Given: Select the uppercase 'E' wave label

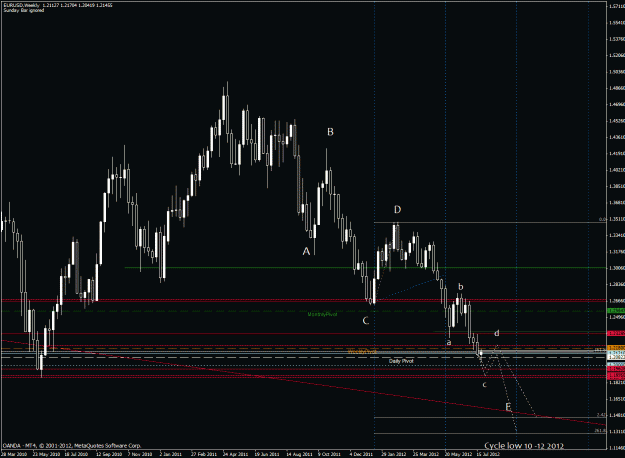Looking at the screenshot, I should (508, 407).
